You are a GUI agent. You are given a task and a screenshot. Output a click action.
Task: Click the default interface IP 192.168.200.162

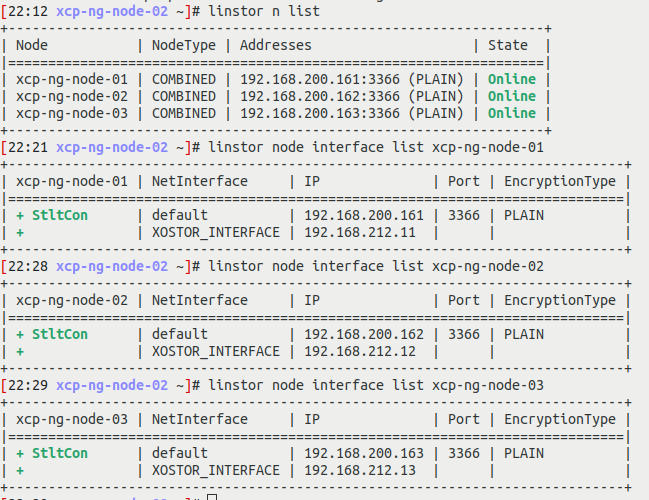pyautogui.click(x=364, y=334)
